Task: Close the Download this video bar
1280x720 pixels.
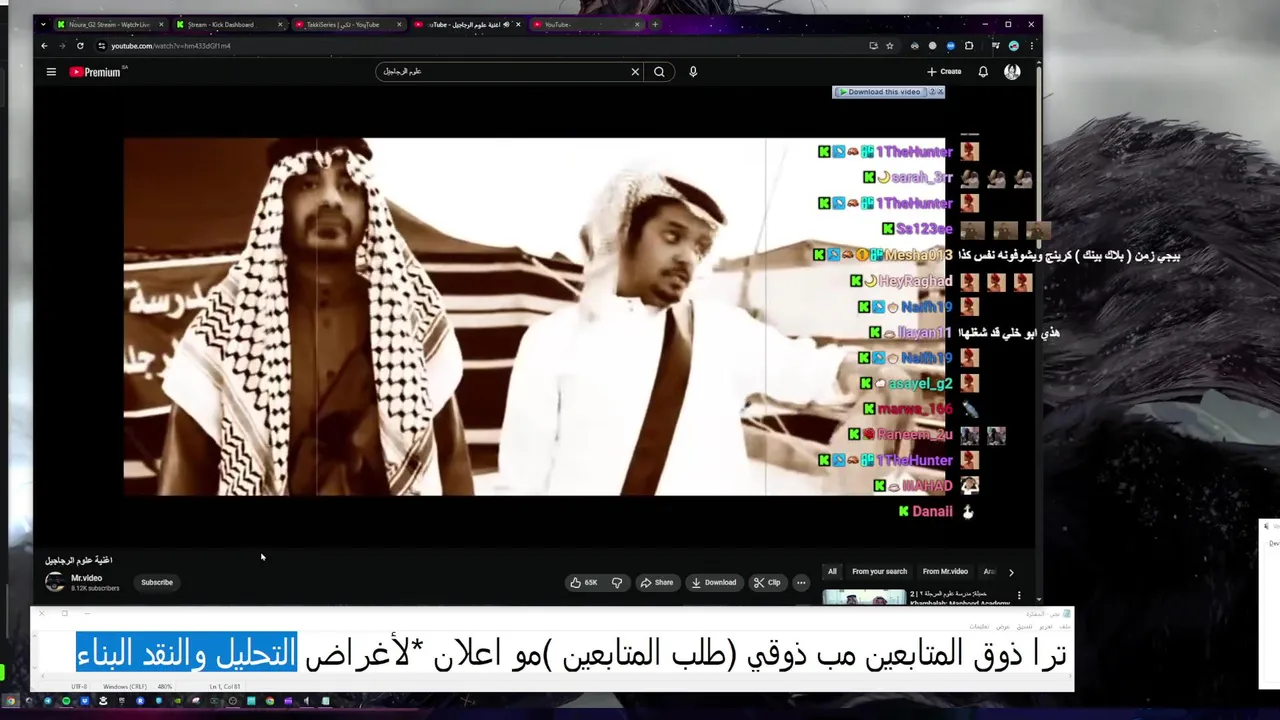Action: point(940,92)
